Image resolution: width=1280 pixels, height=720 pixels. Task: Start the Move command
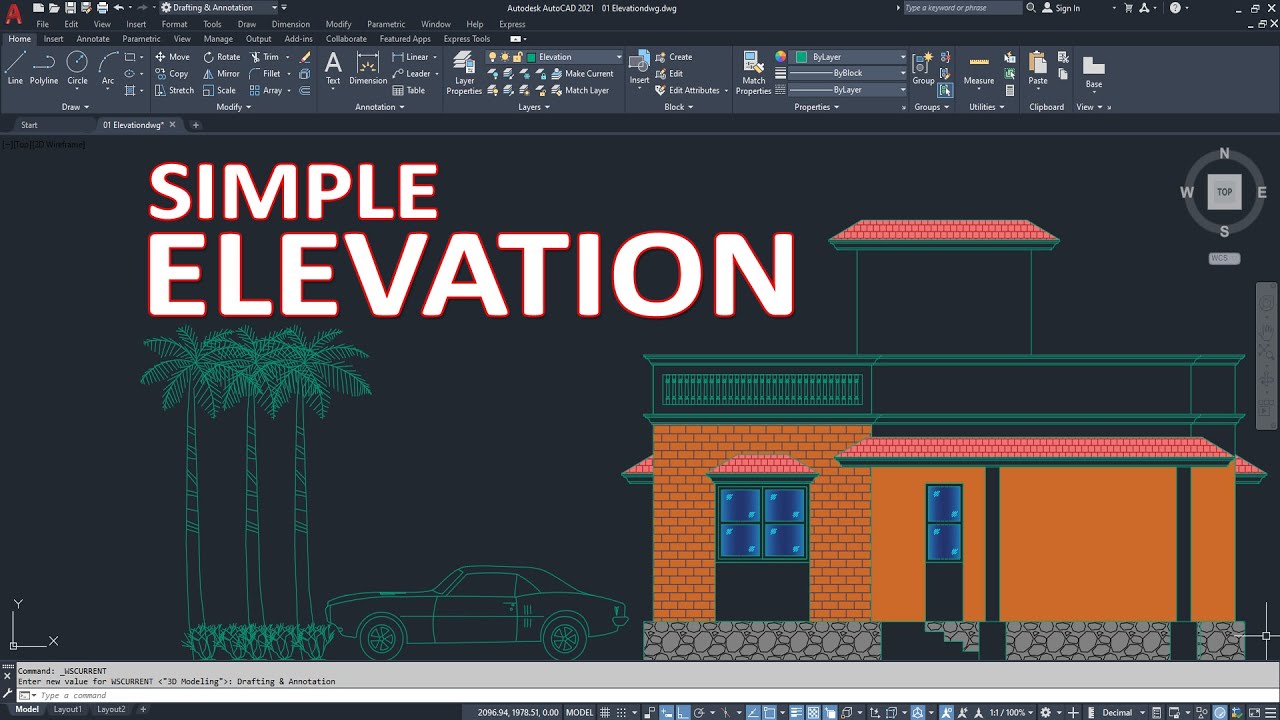point(172,57)
